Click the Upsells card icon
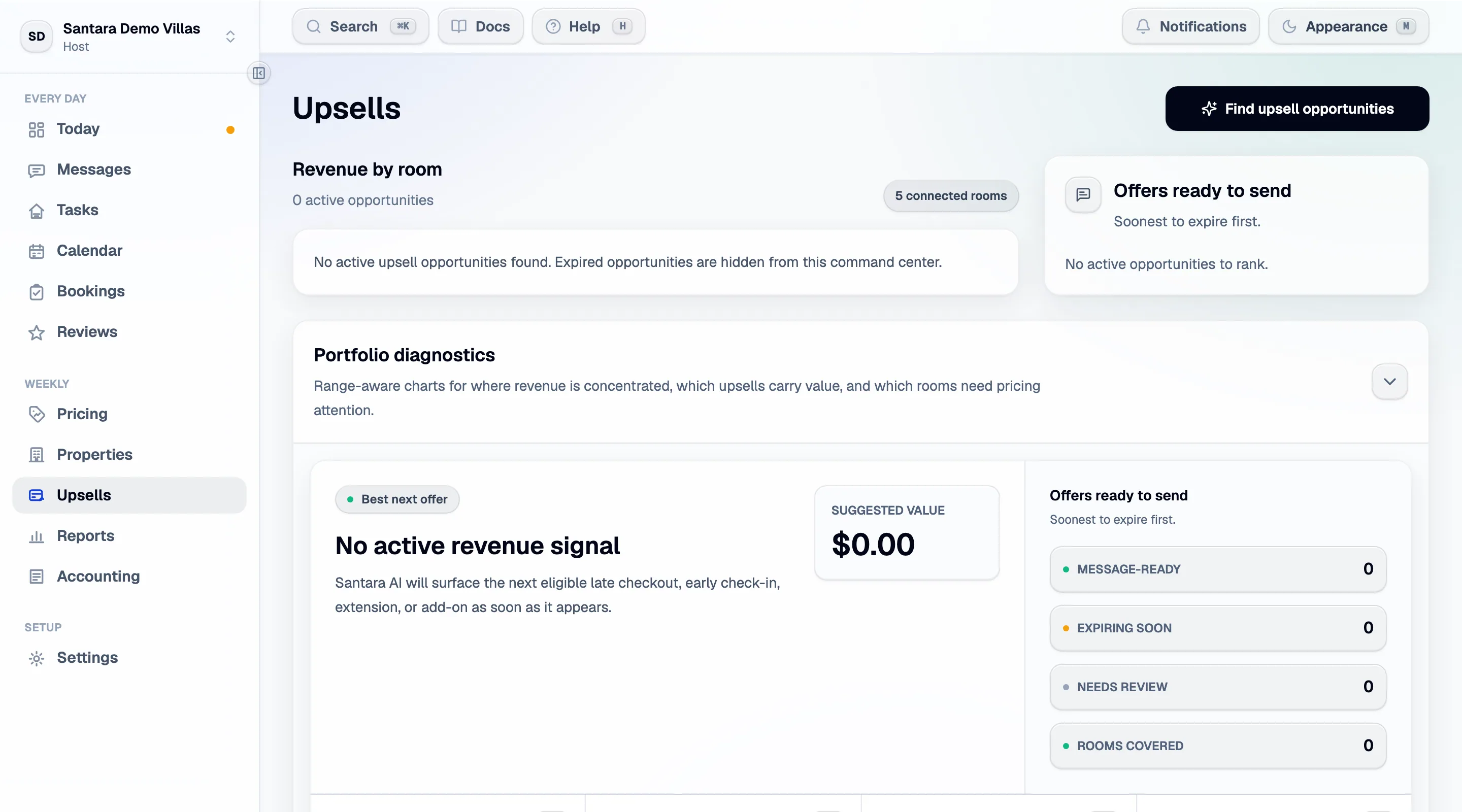 tap(37, 495)
